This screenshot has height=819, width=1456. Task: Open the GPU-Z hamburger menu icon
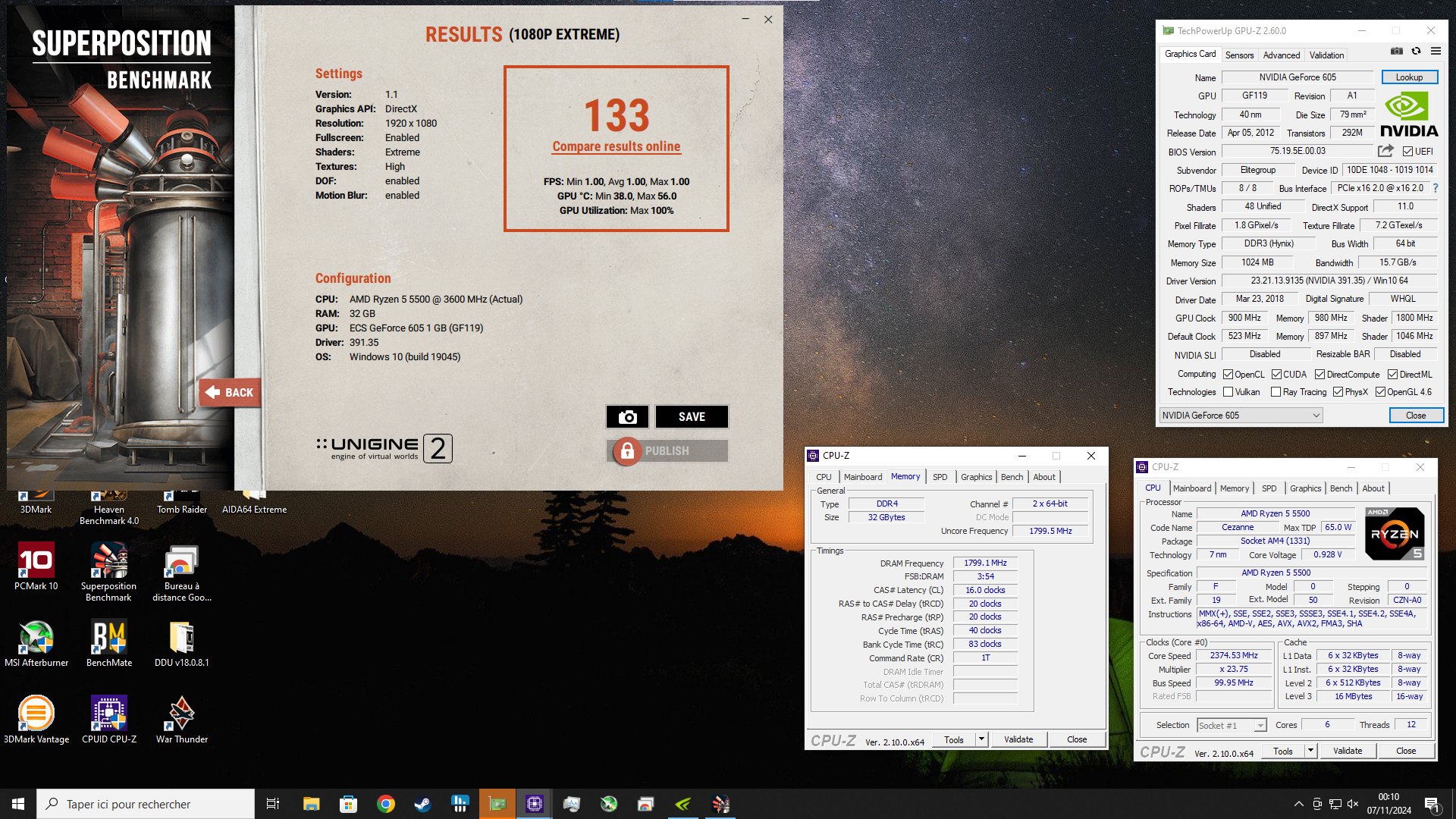pyautogui.click(x=1436, y=51)
